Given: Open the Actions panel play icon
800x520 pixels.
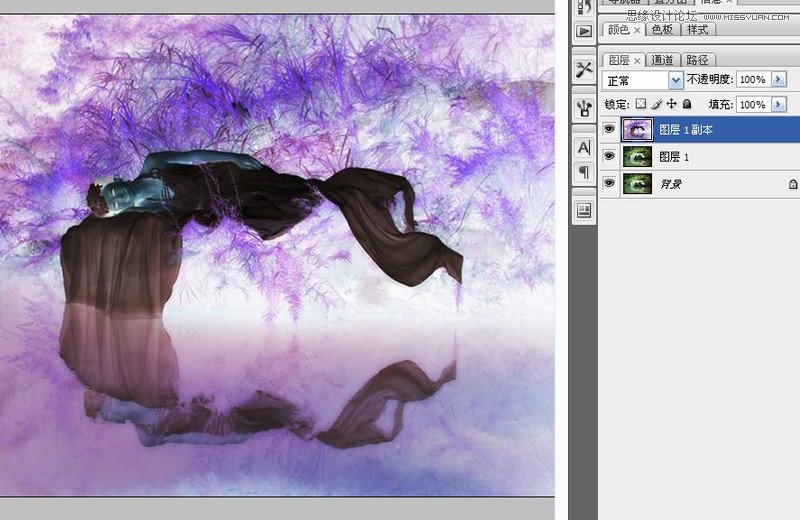Looking at the screenshot, I should (584, 31).
